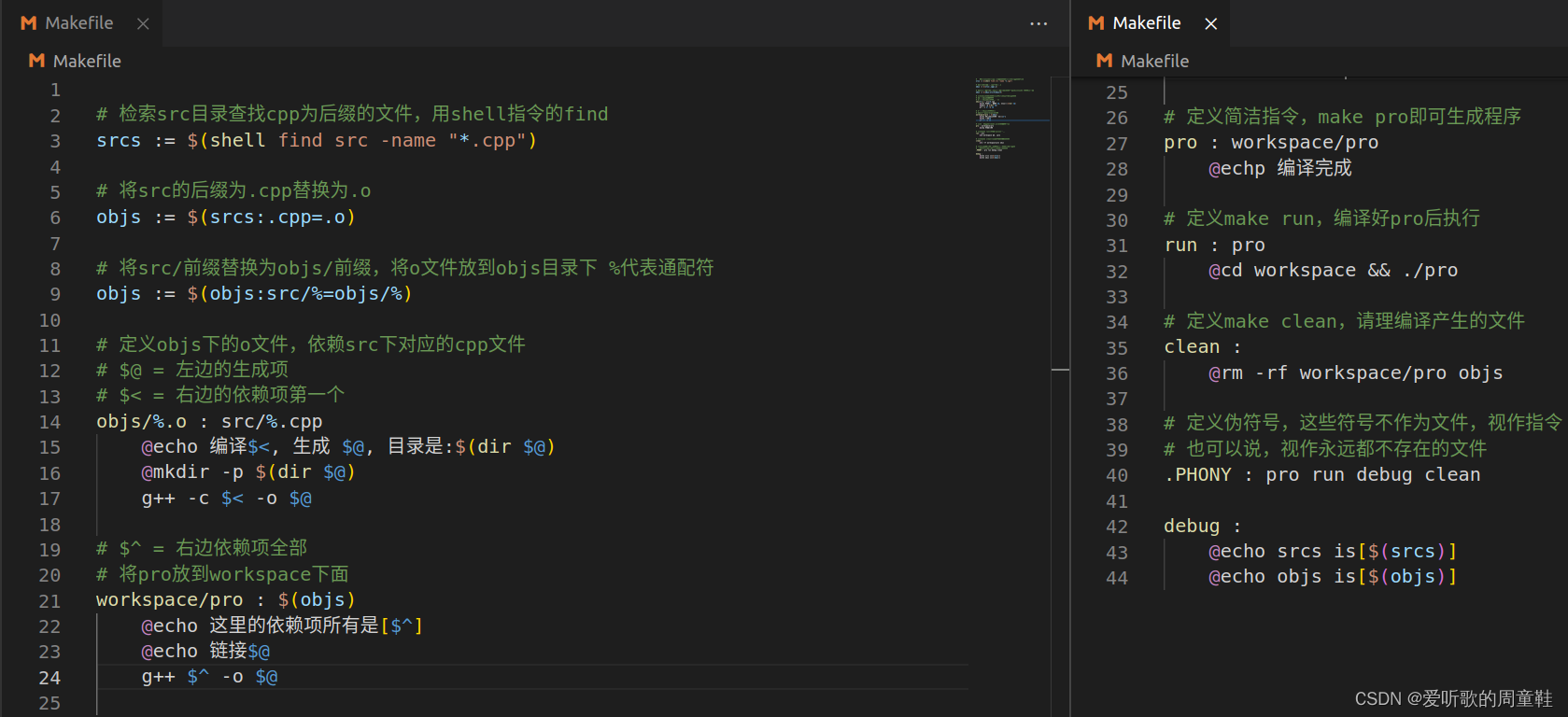Click the Makefile icon in right tab
The width and height of the screenshot is (1568, 717).
[x=1096, y=23]
